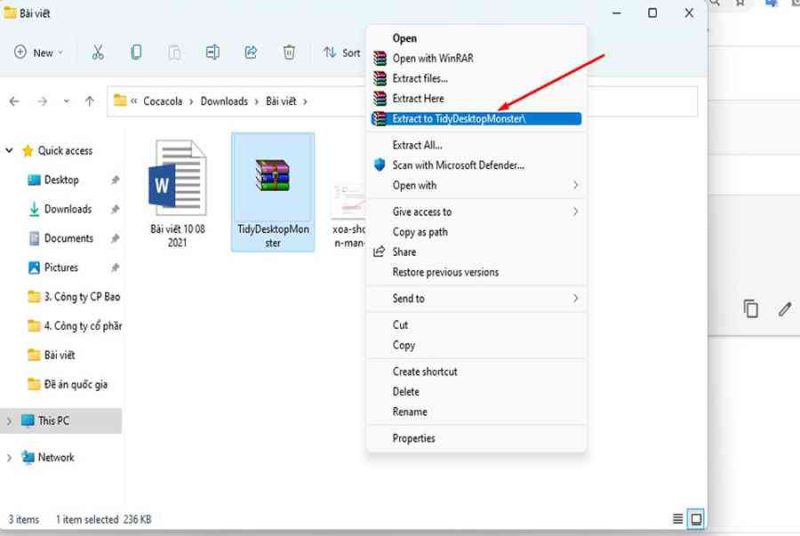Open the New dropdown button
The height and width of the screenshot is (536, 800).
[39, 52]
